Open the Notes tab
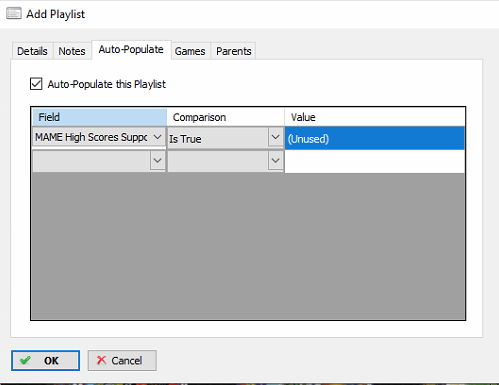Screen dimensions: 499x385 72,51
